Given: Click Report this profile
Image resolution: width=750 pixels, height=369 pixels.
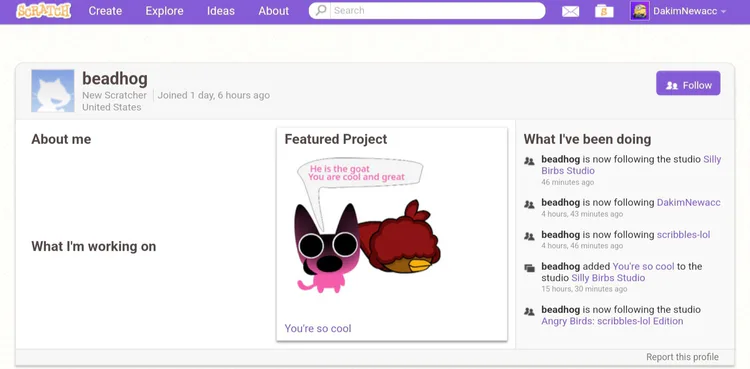Looking at the screenshot, I should 682,357.
